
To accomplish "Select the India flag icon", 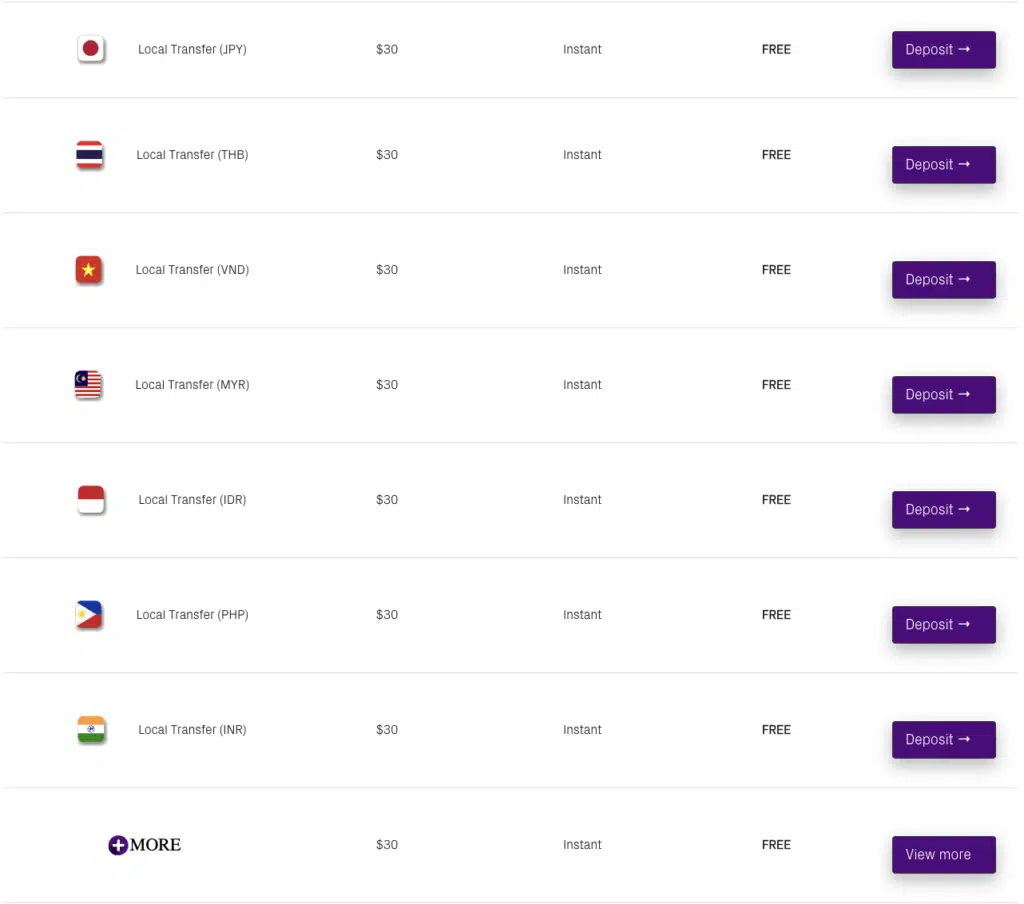I will click(91, 730).
